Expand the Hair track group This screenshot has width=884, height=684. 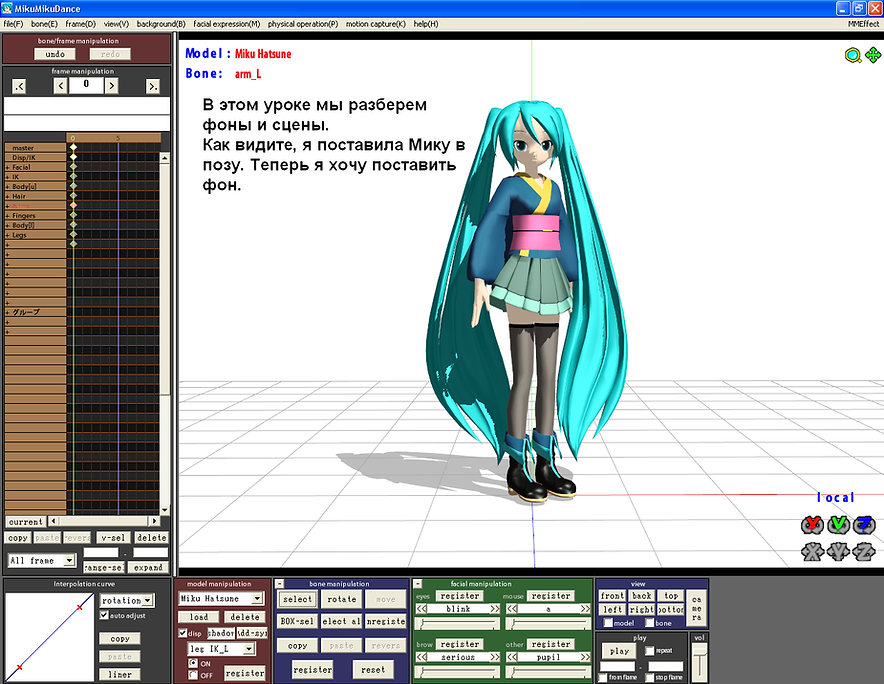pyautogui.click(x=7, y=196)
